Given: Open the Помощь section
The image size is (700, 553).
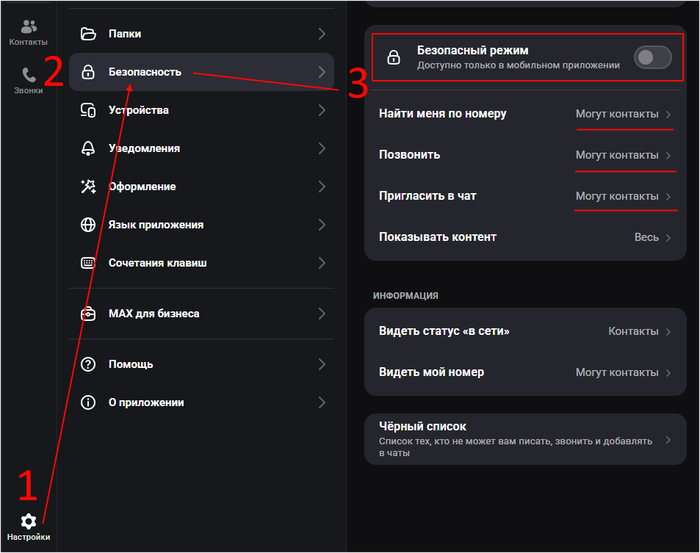Looking at the screenshot, I should pyautogui.click(x=201, y=364).
